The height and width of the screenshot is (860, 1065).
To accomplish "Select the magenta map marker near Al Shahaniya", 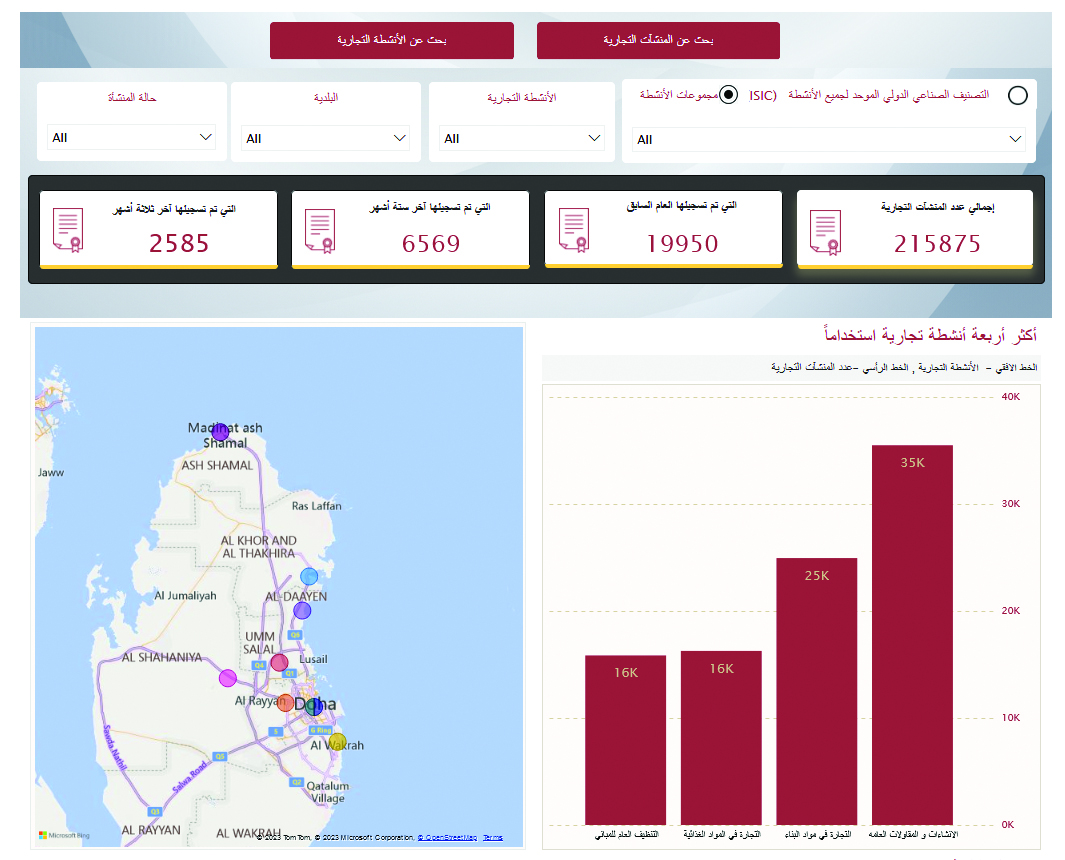I will point(228,678).
